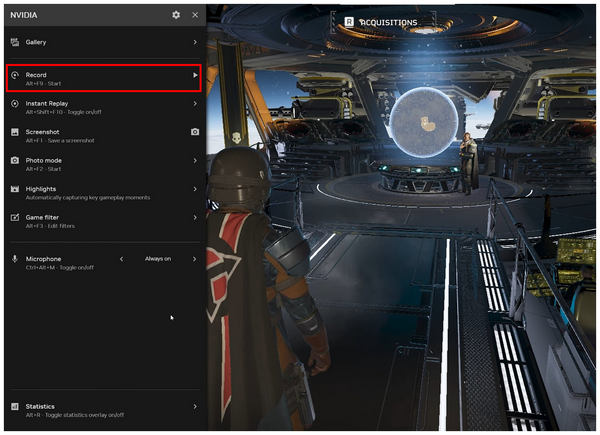
Task: Expand Statistics chevron arrow
Action: tap(195, 406)
